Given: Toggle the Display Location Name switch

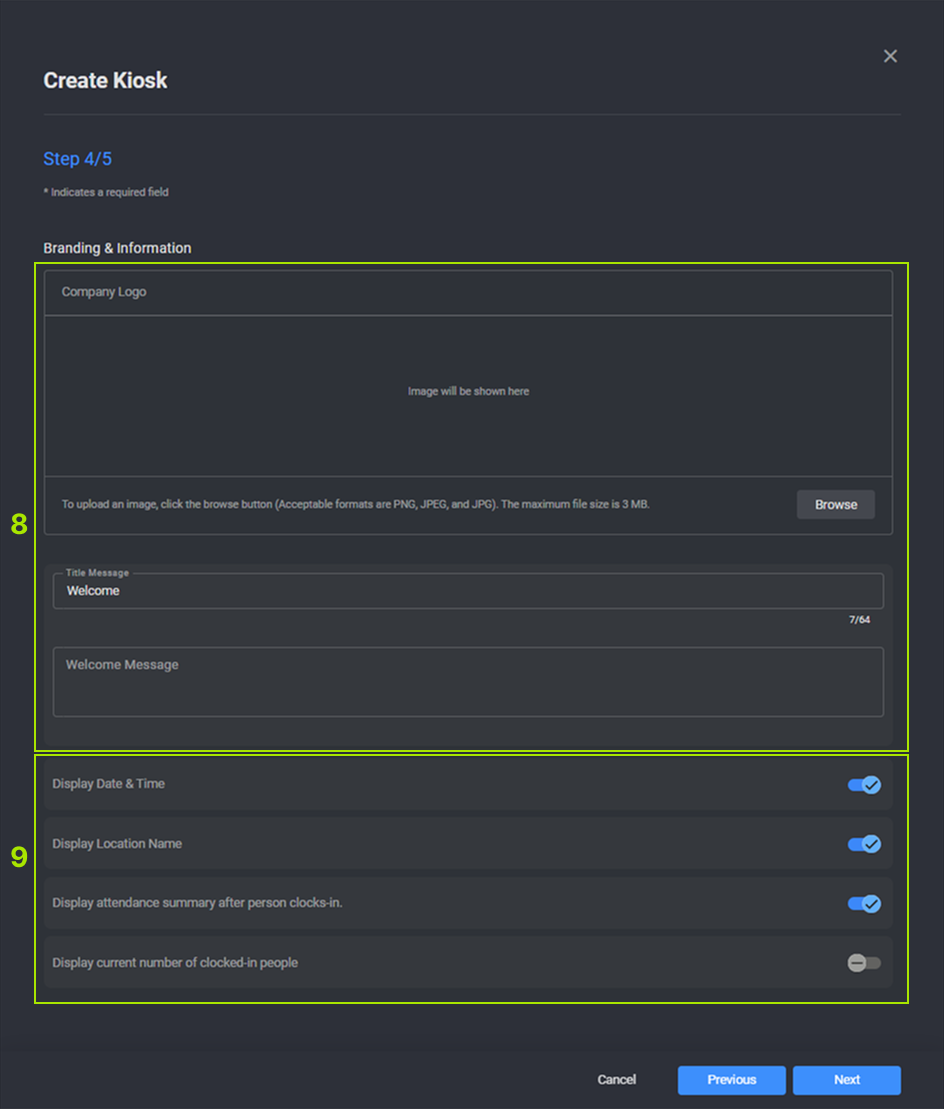Looking at the screenshot, I should click(864, 844).
